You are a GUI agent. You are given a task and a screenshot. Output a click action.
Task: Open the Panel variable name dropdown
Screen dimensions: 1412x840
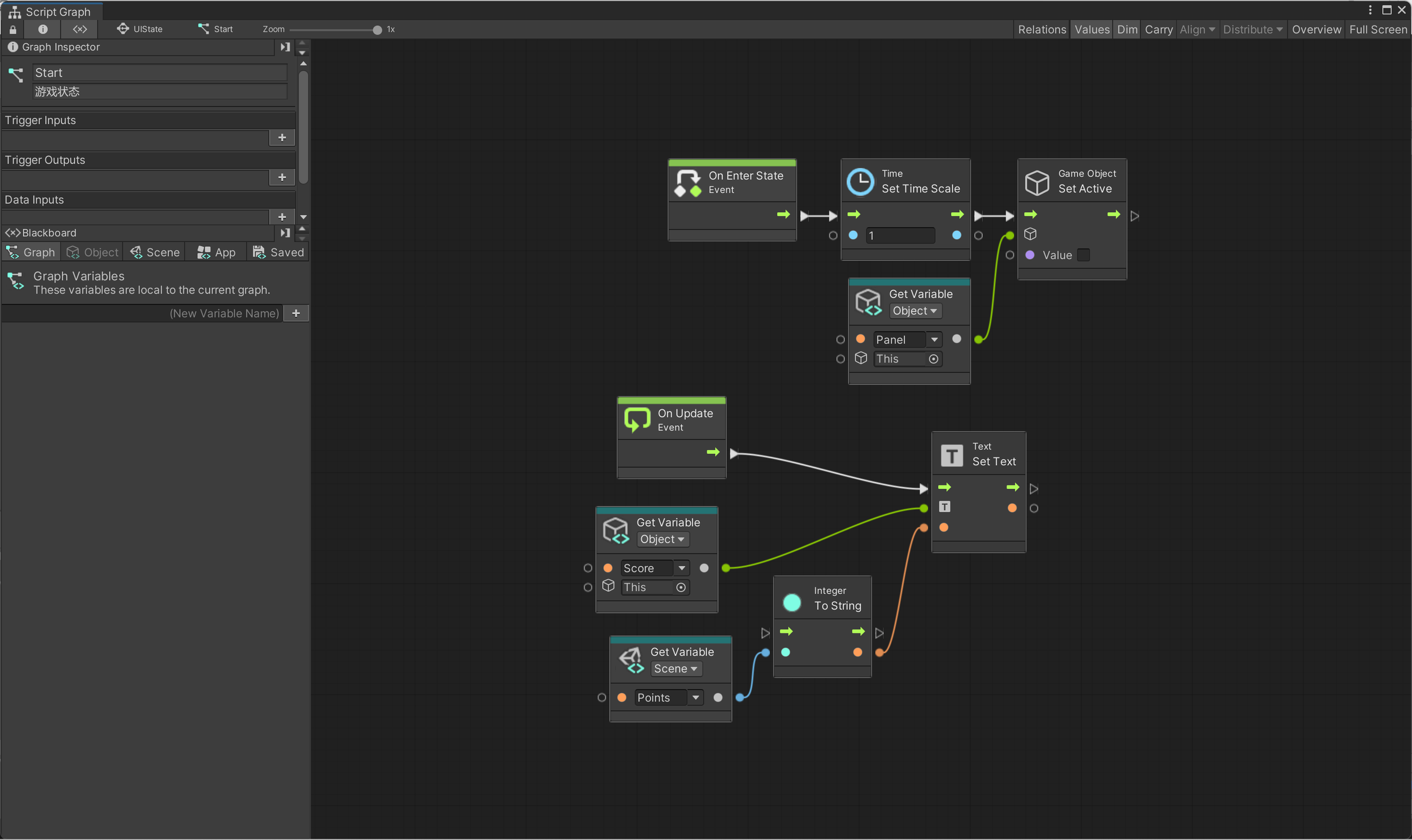click(x=934, y=340)
